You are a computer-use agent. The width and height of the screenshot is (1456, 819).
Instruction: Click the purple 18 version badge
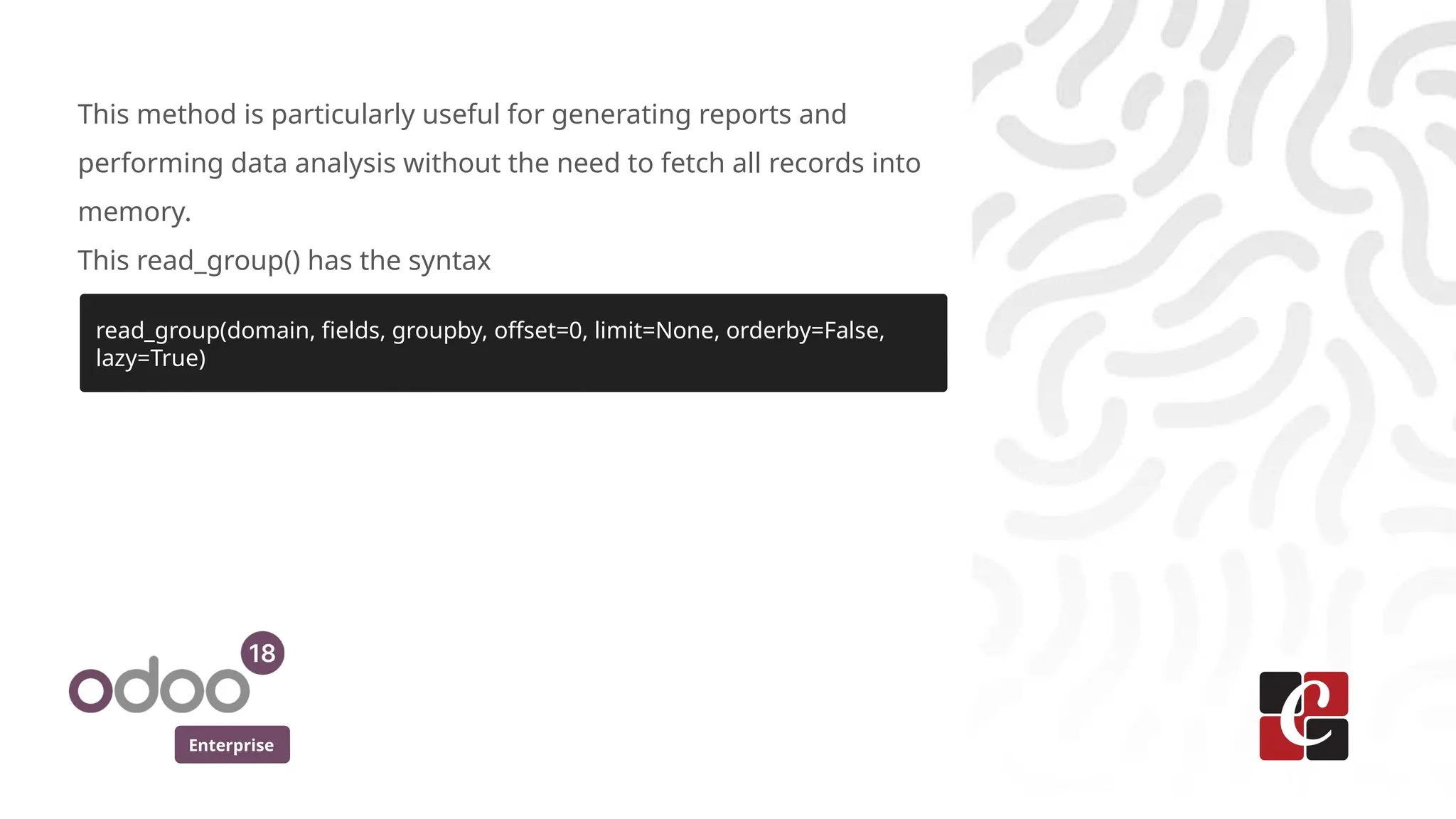[x=262, y=653]
